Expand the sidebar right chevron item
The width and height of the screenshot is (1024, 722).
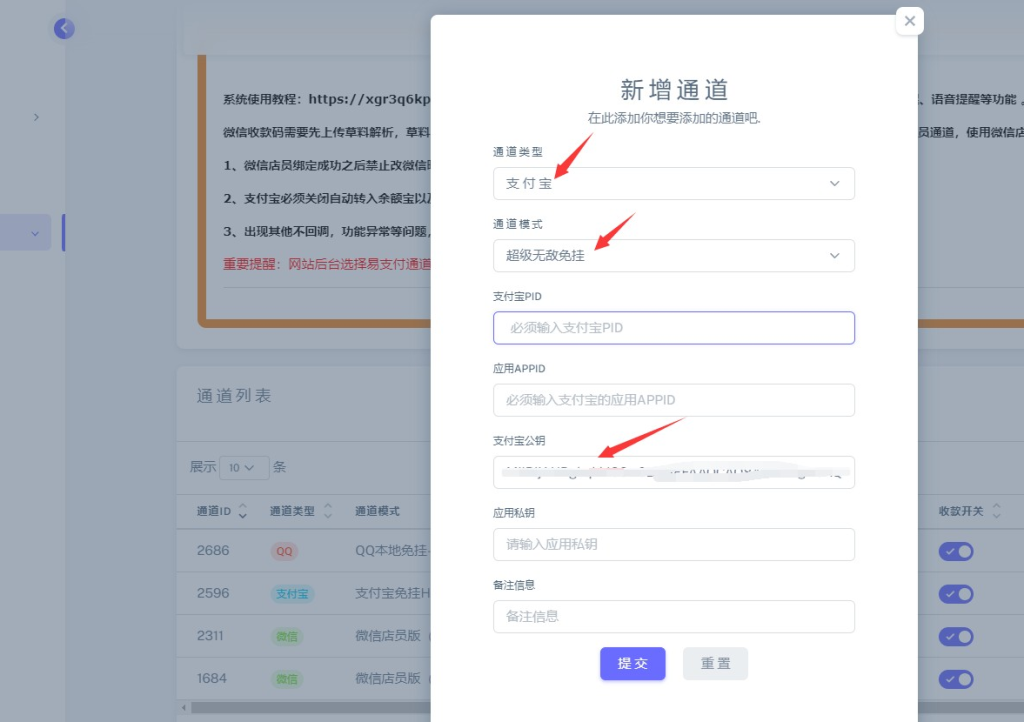pyautogui.click(x=36, y=117)
